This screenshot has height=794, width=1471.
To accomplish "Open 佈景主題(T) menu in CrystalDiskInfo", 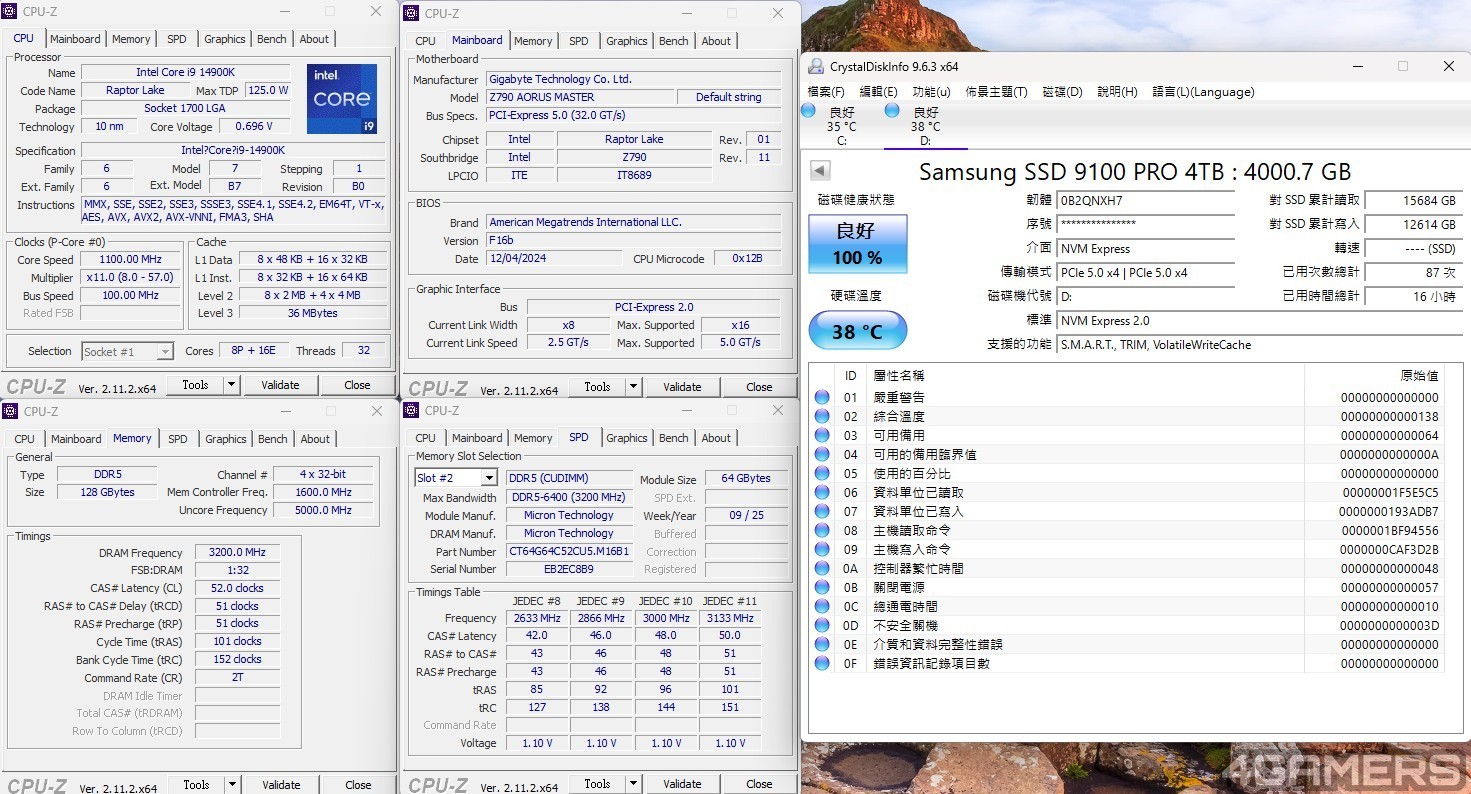I will point(996,92).
